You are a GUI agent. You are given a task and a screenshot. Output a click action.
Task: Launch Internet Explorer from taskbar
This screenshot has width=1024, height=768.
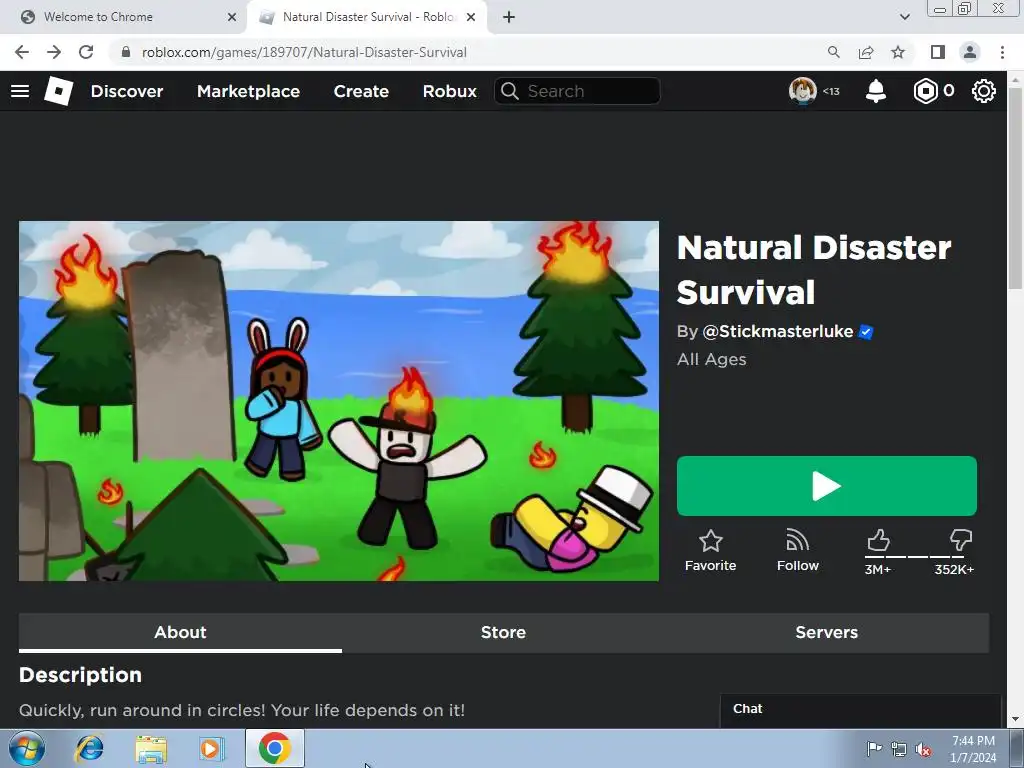(89, 748)
